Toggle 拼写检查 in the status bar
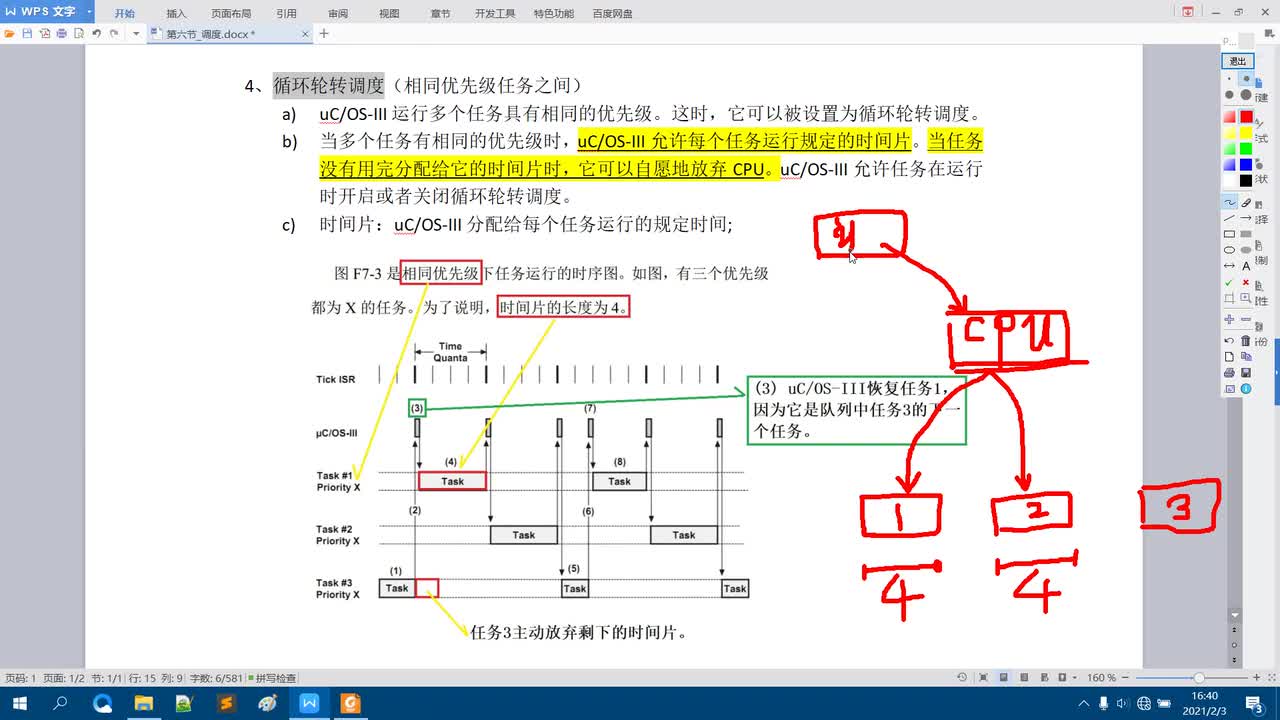 click(x=272, y=678)
